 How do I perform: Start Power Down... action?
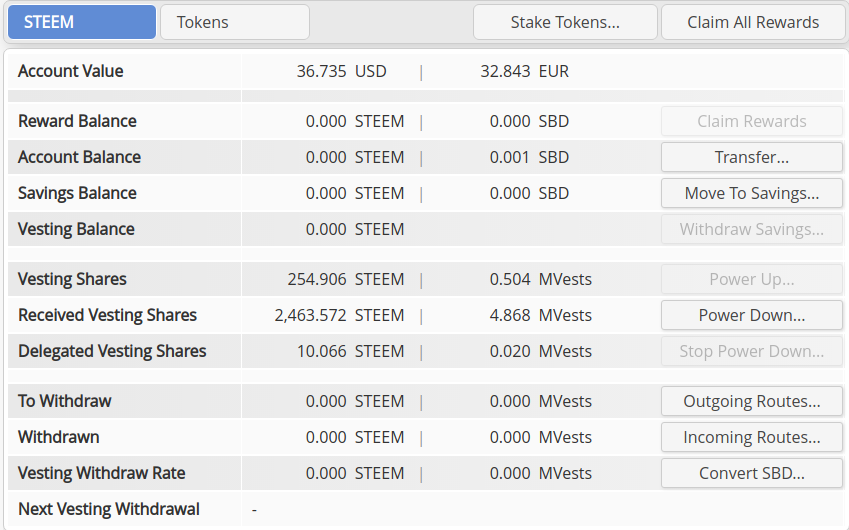[x=752, y=315]
